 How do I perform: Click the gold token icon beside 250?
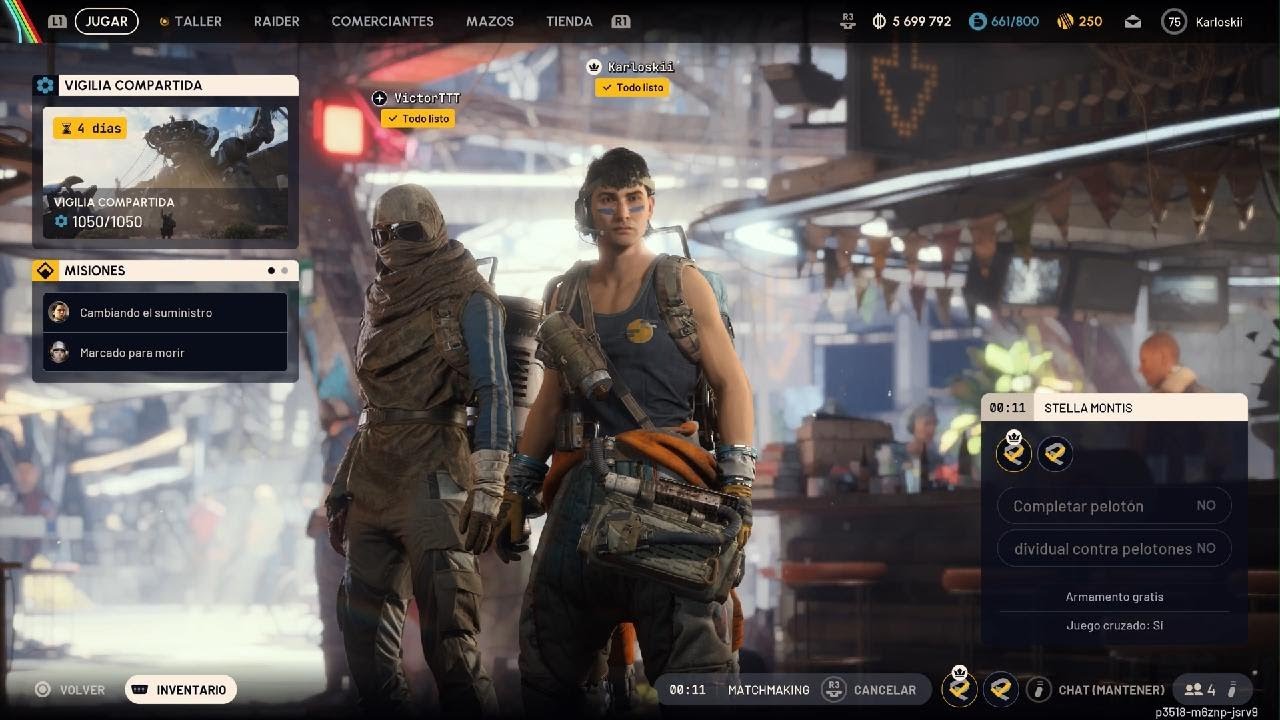tap(1063, 21)
